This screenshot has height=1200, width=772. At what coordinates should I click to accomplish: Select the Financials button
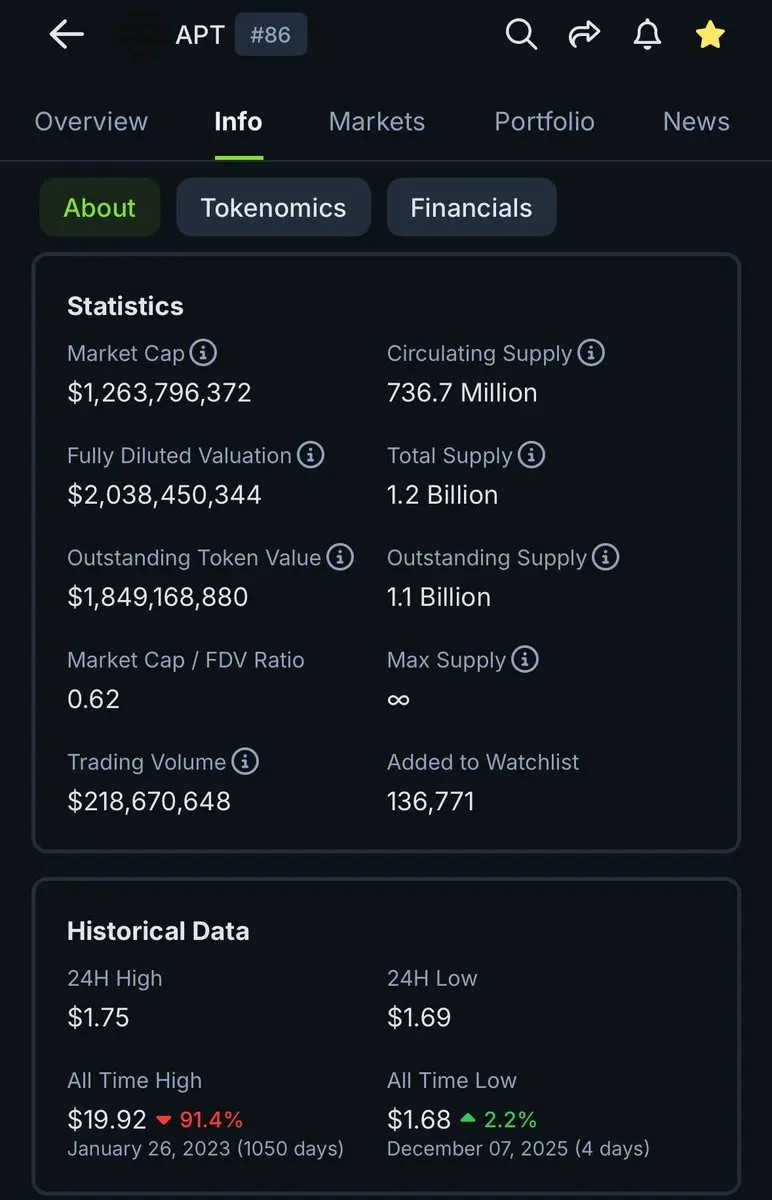(x=471, y=208)
